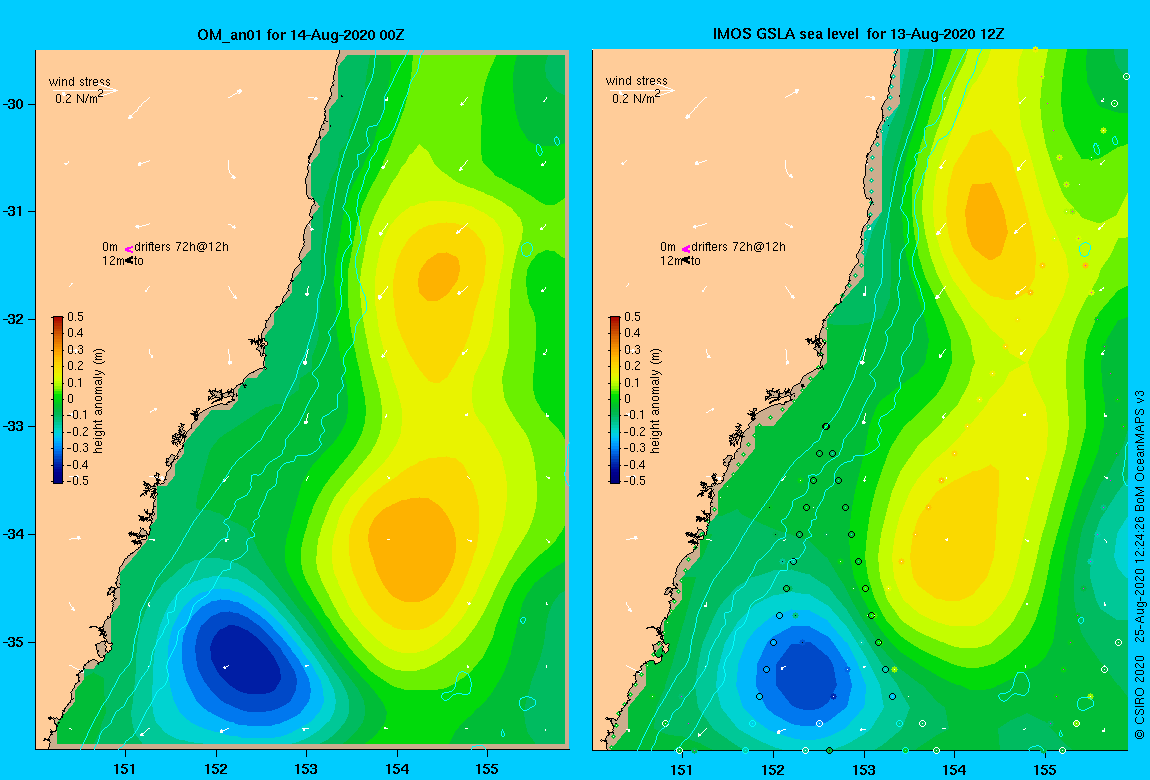Viewport: 1150px width, 780px height.
Task: Click the 151 longitude label under the left map
Action: (x=125, y=769)
